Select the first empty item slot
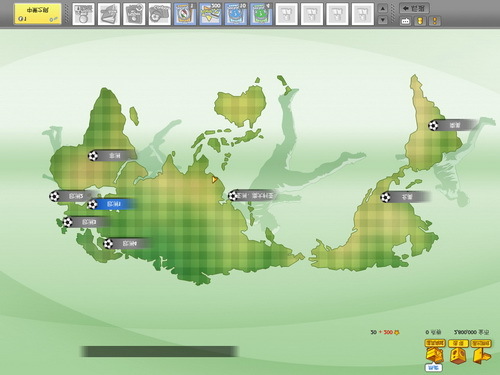Viewport: 500px width, 375px height. click(287, 14)
